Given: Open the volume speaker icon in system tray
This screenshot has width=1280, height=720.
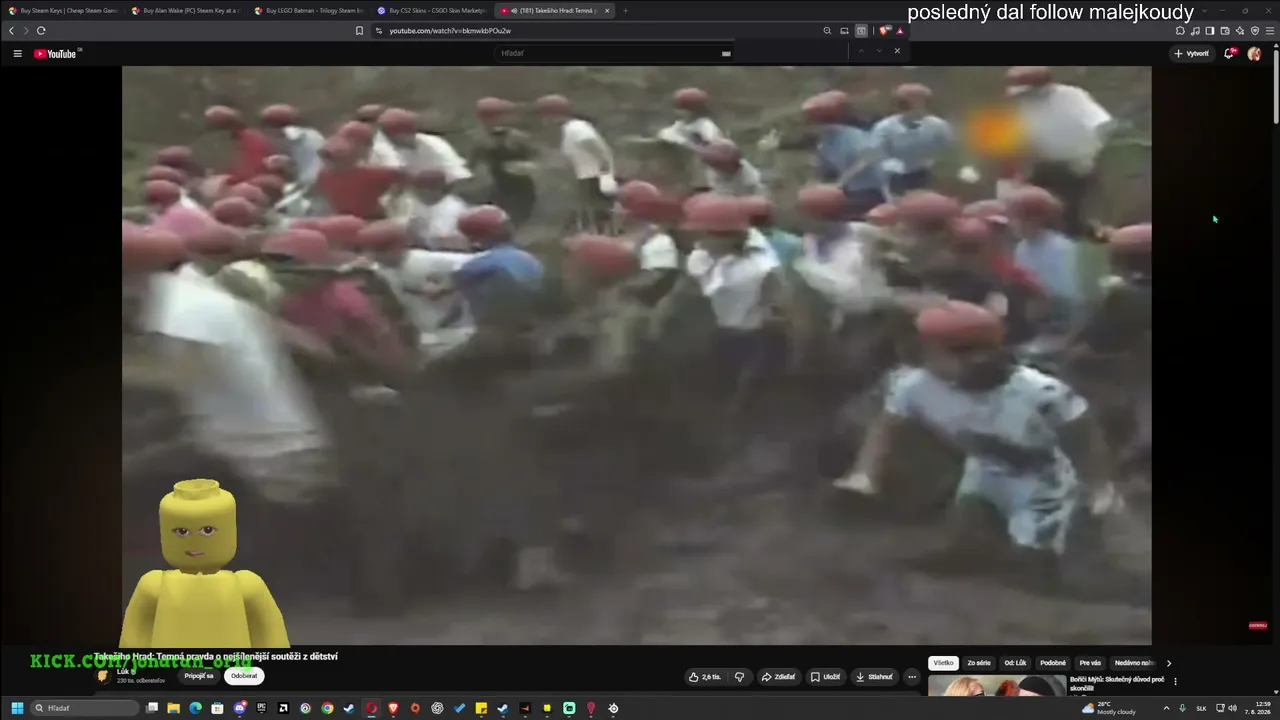Looking at the screenshot, I should click(1232, 708).
